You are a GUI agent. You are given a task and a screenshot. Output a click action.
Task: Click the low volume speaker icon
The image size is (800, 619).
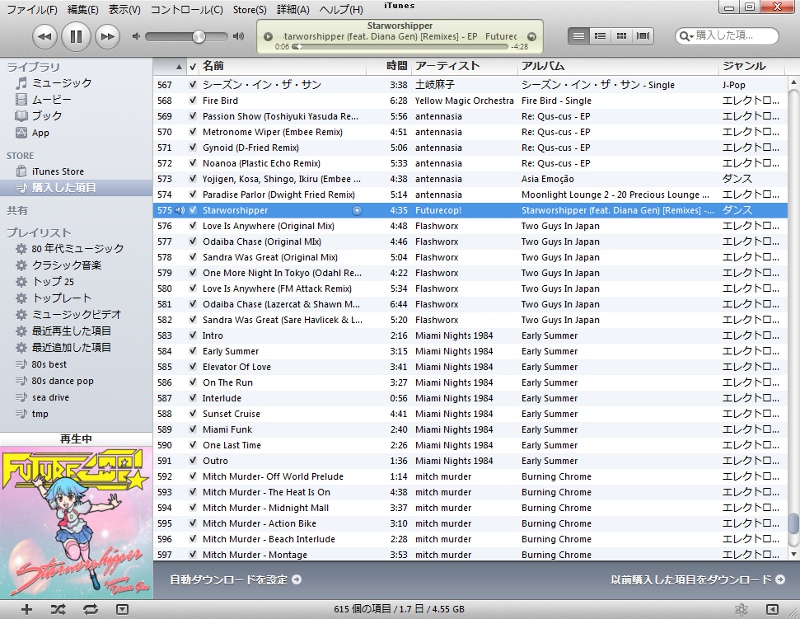(136, 37)
